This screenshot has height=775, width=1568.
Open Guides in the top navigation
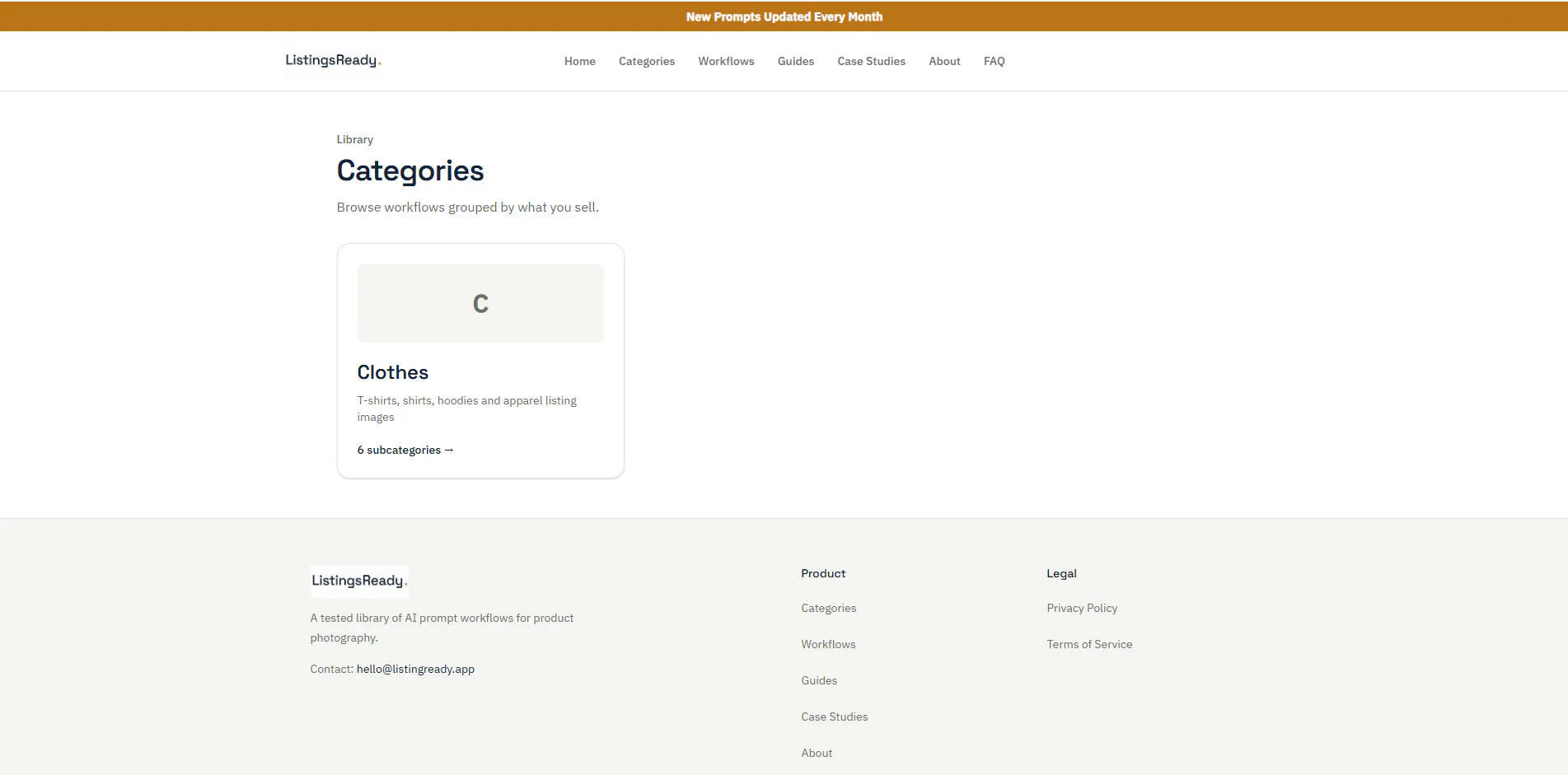[795, 61]
